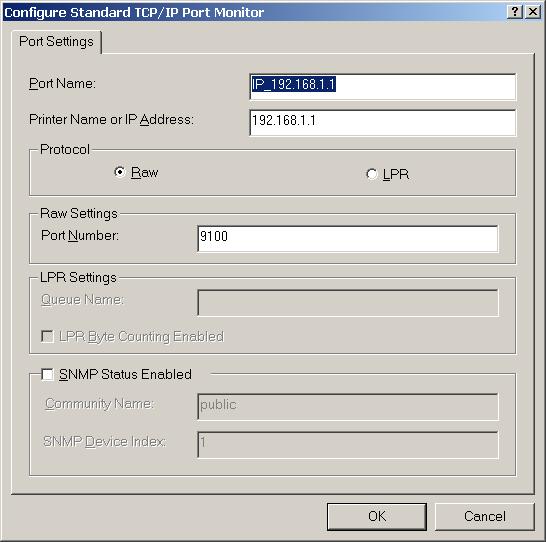Screen dimensions: 546x542
Task: Click the Port Number field showing 9100
Action: pyautogui.click(x=348, y=239)
